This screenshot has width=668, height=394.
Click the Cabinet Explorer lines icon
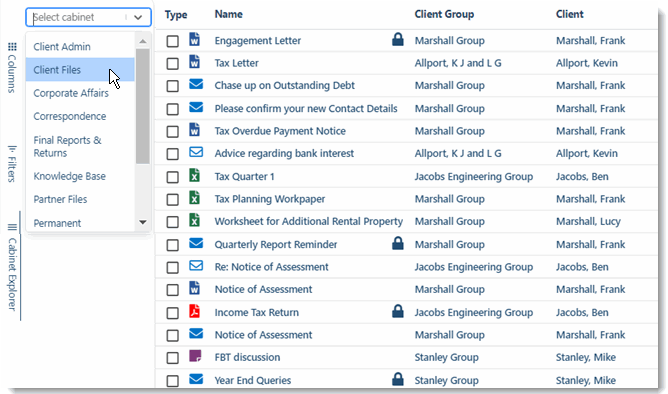(x=12, y=227)
